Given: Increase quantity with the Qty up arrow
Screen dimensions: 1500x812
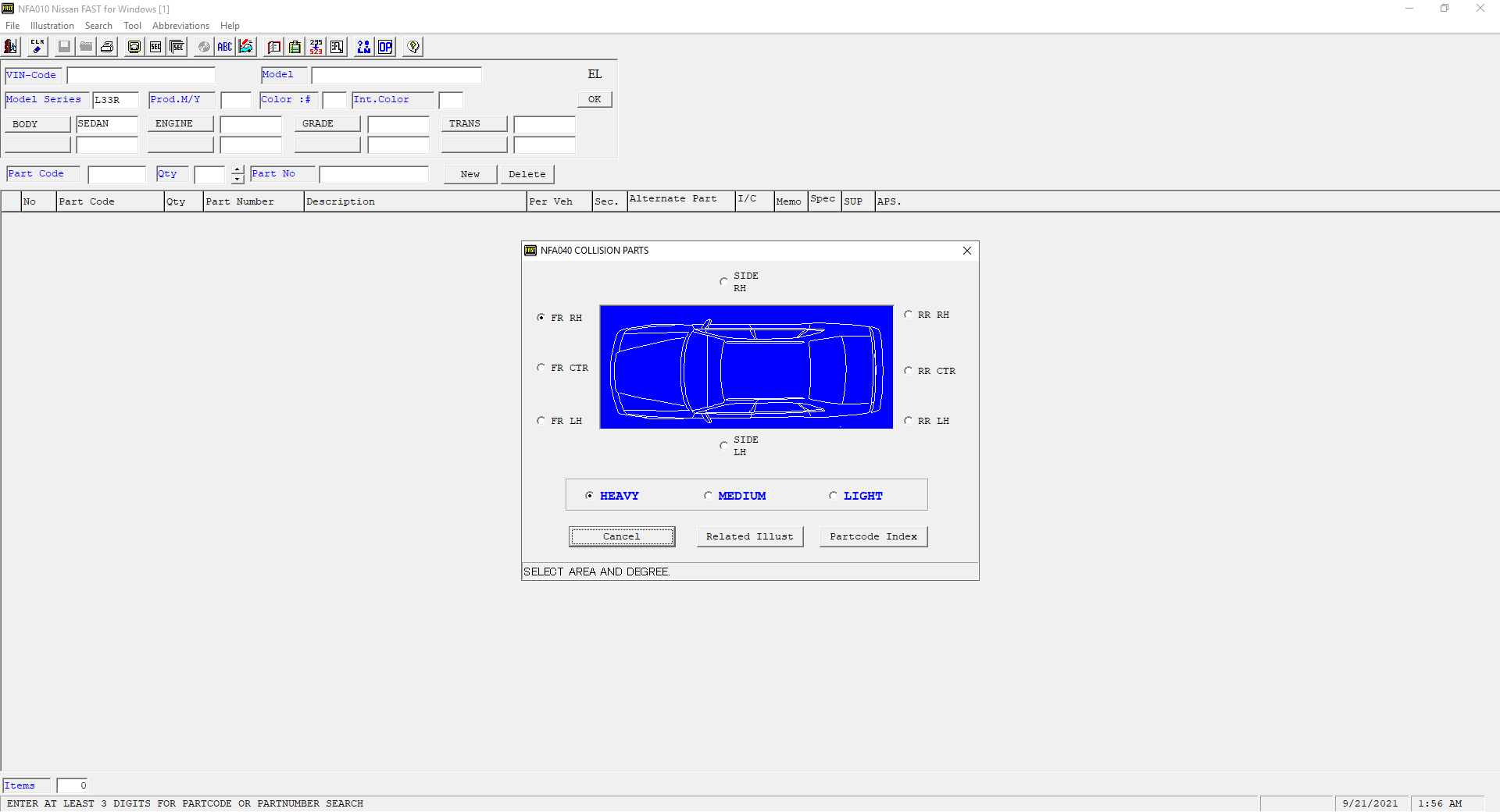Looking at the screenshot, I should pos(237,169).
